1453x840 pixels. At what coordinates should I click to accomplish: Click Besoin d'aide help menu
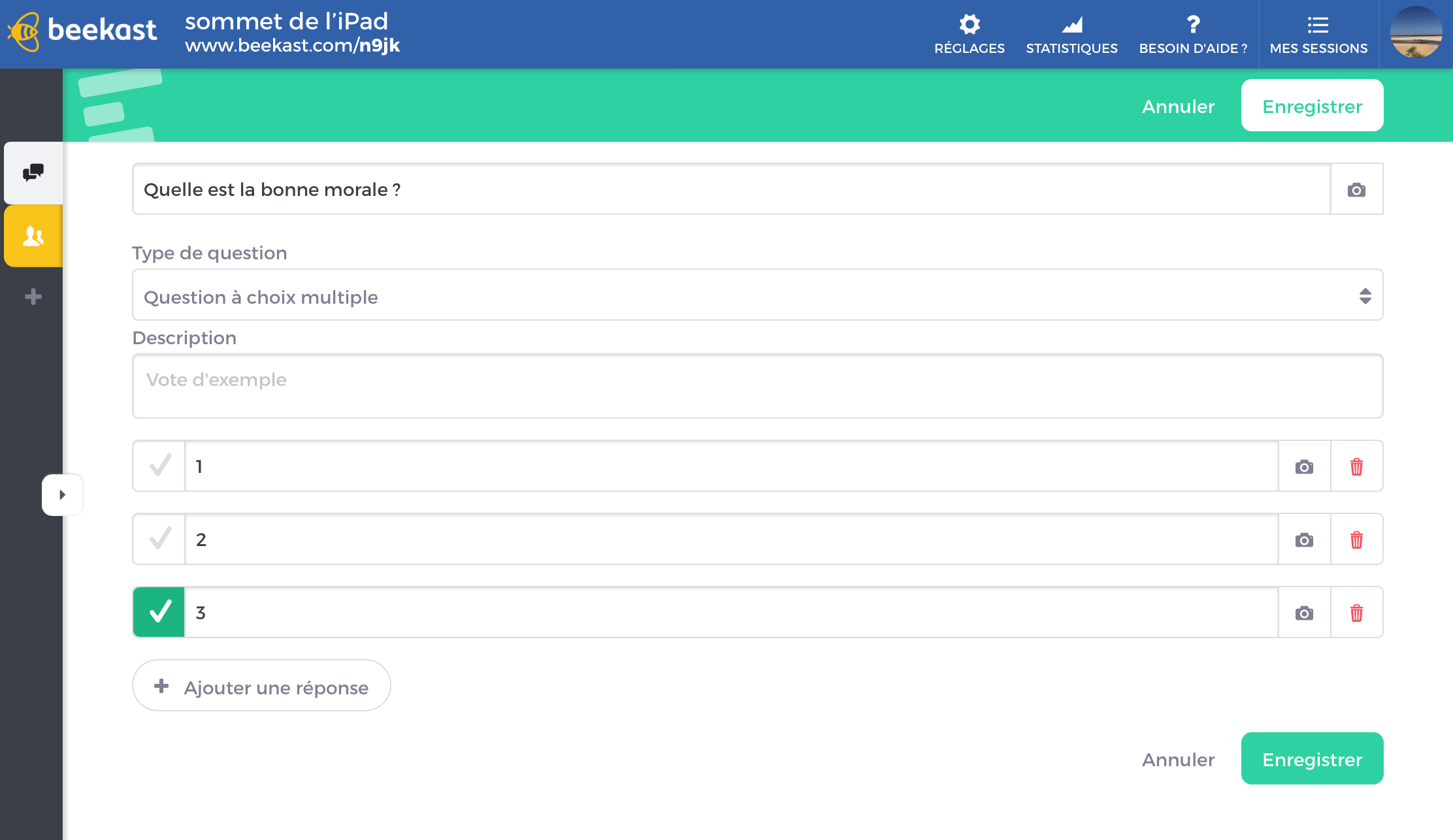click(x=1193, y=34)
